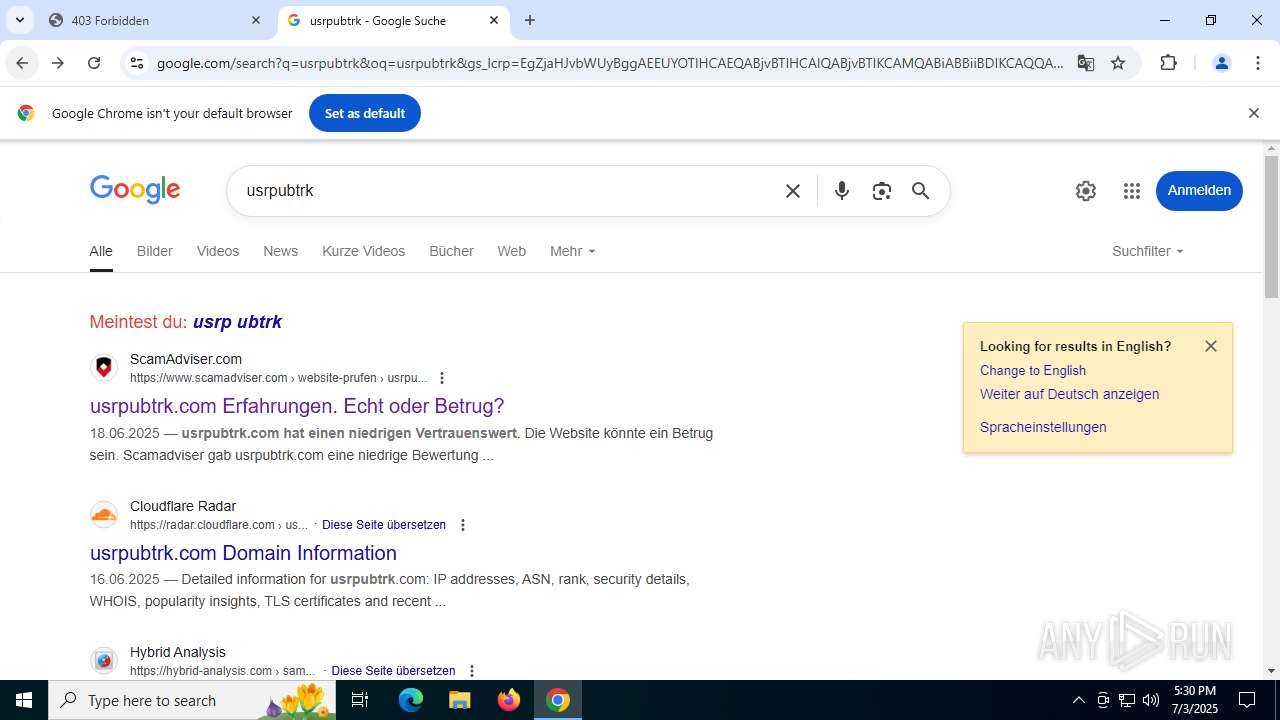Switch to the Videos tab

[x=218, y=251]
